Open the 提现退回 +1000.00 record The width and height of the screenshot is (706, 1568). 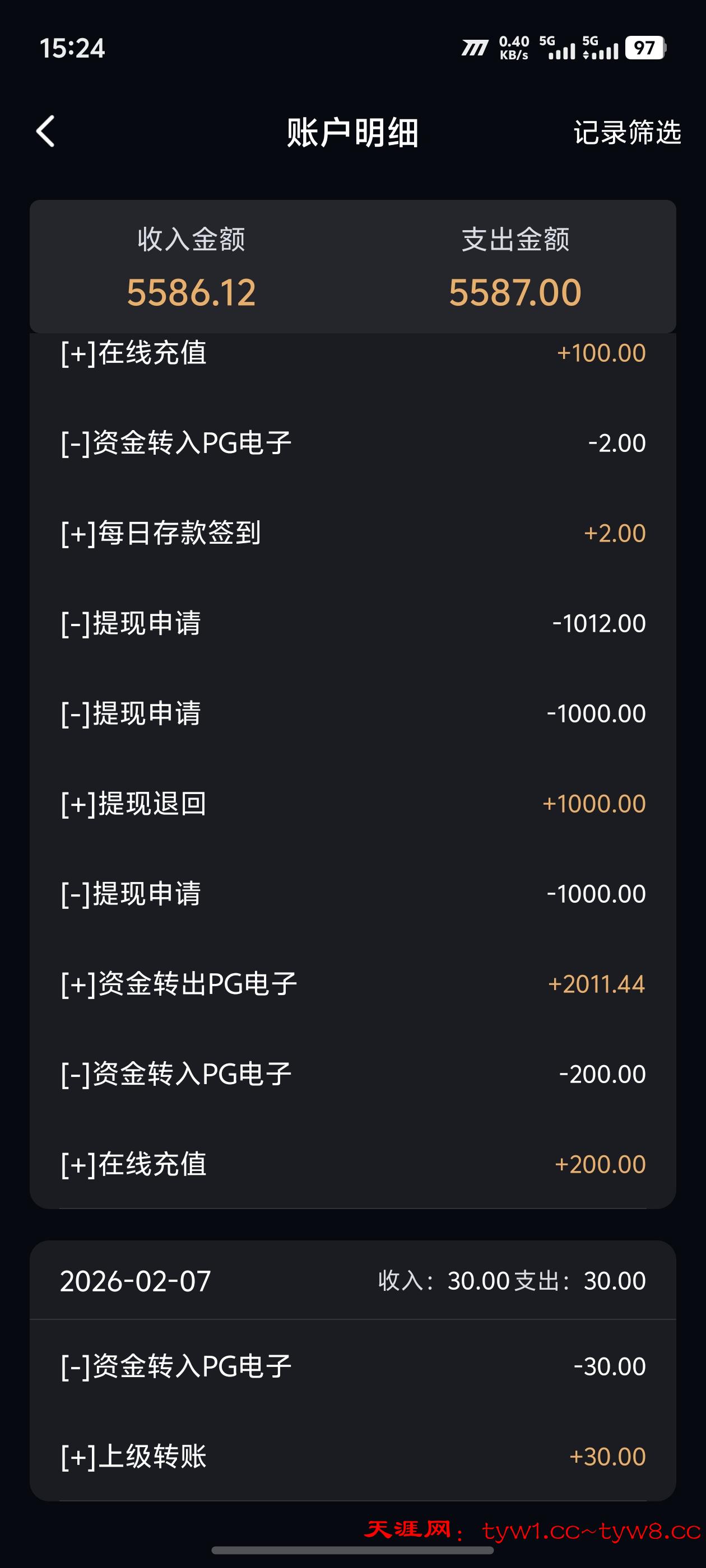click(352, 804)
